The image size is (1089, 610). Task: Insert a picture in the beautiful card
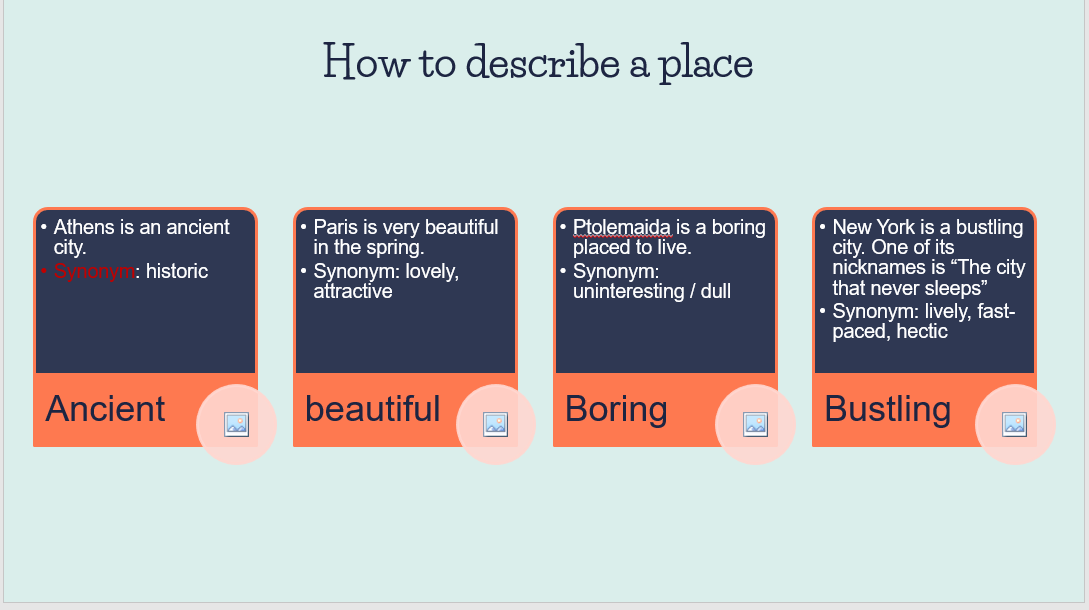495,424
